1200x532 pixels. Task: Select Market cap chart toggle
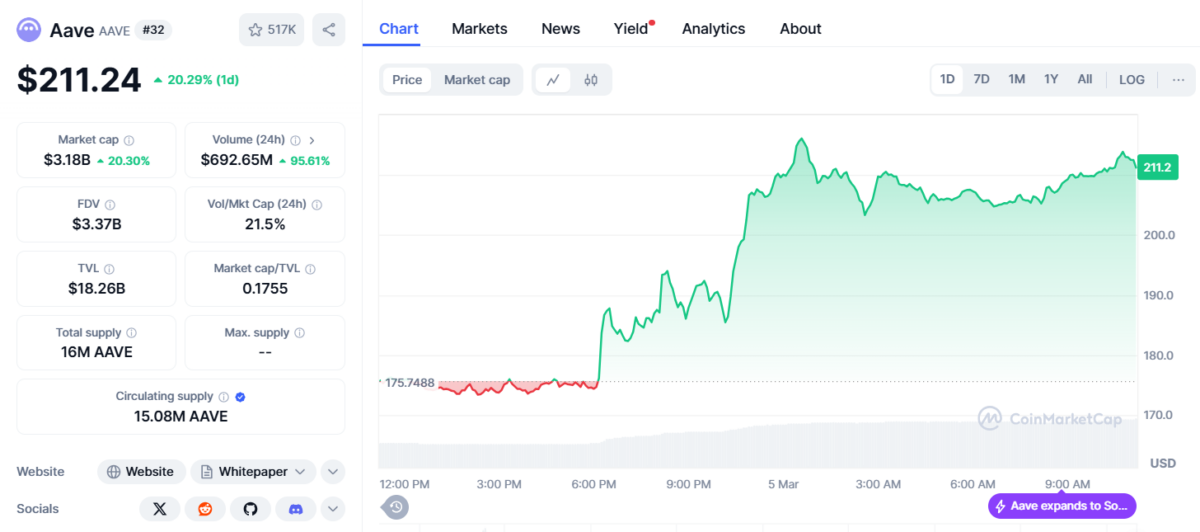click(477, 80)
